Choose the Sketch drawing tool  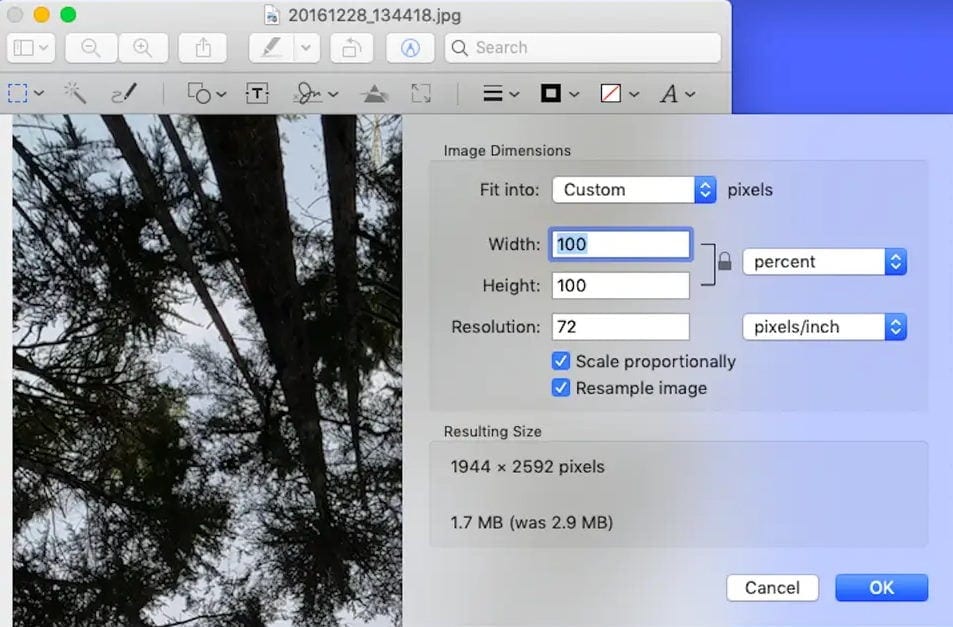pyautogui.click(x=124, y=93)
